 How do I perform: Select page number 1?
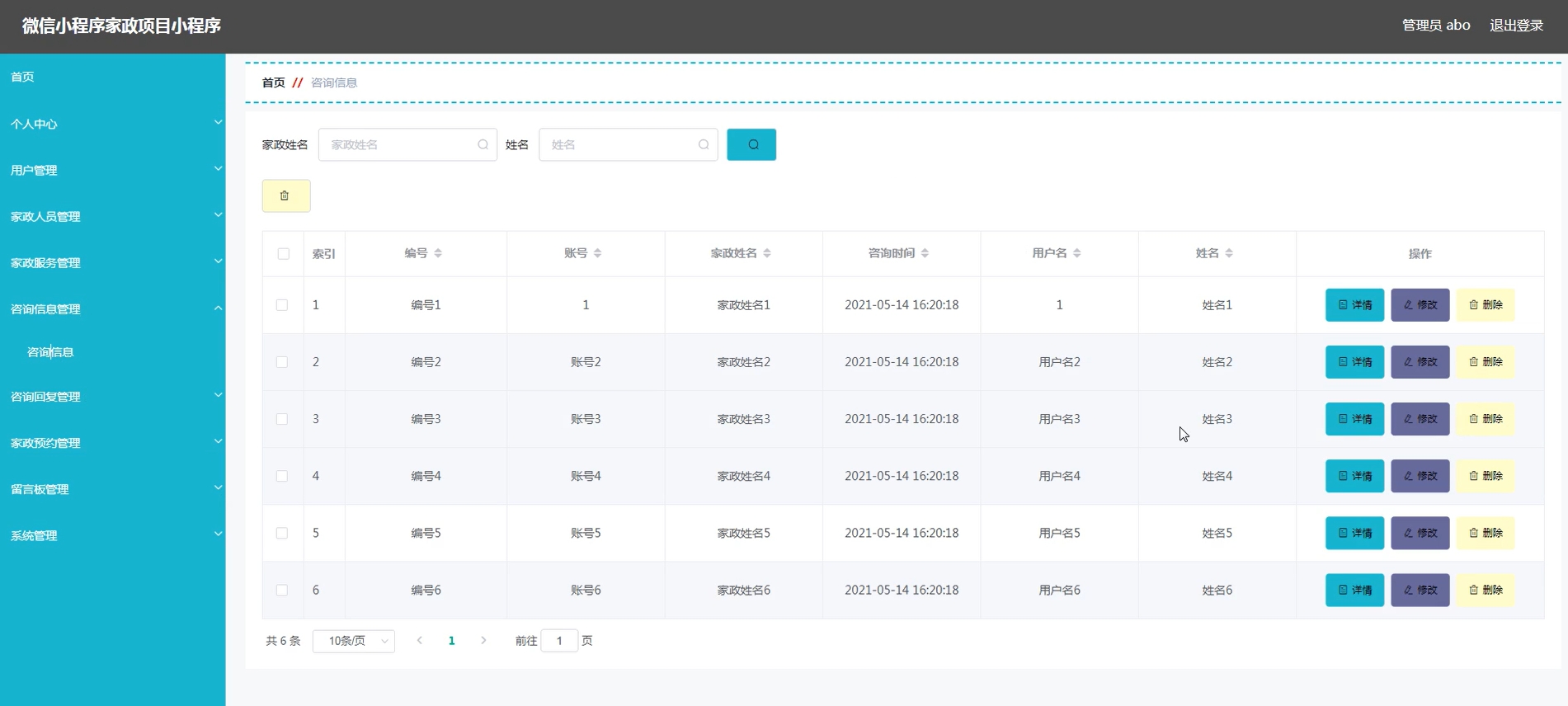coord(451,641)
